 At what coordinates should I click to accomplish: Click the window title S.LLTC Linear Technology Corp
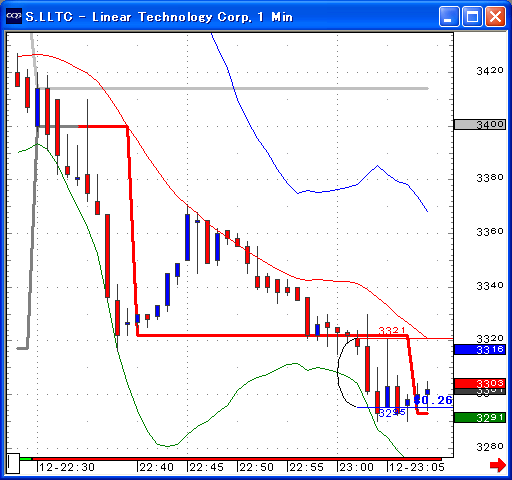(159, 17)
